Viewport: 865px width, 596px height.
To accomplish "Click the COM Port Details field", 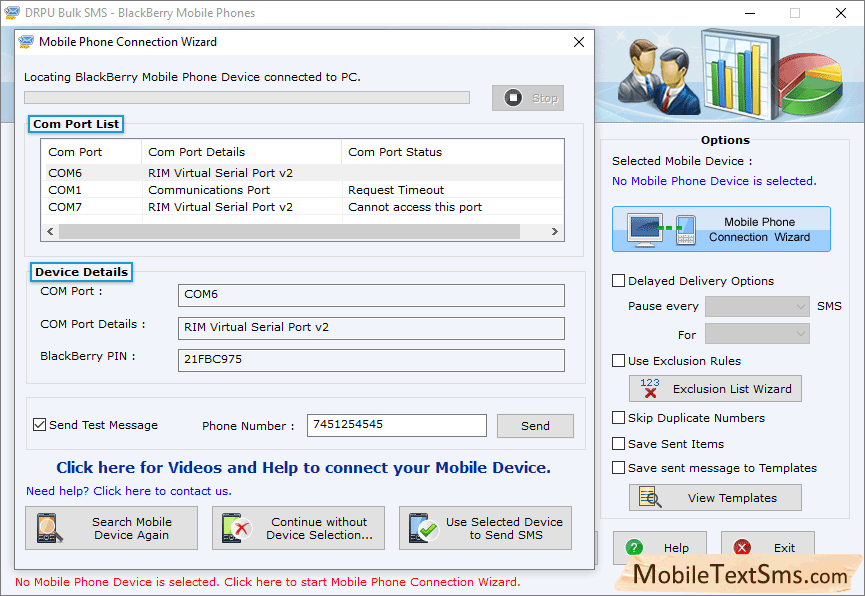I will point(371,328).
